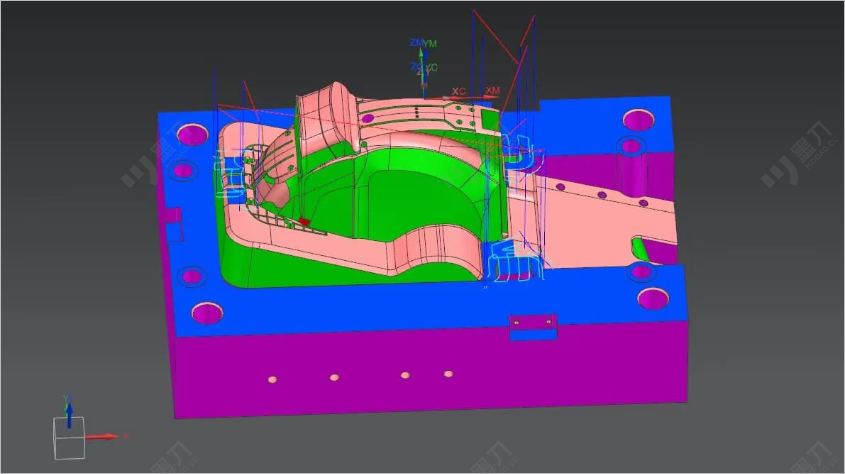Click the blue Z arrow on view triad
Image resolution: width=845 pixels, height=474 pixels.
pyautogui.click(x=69, y=415)
